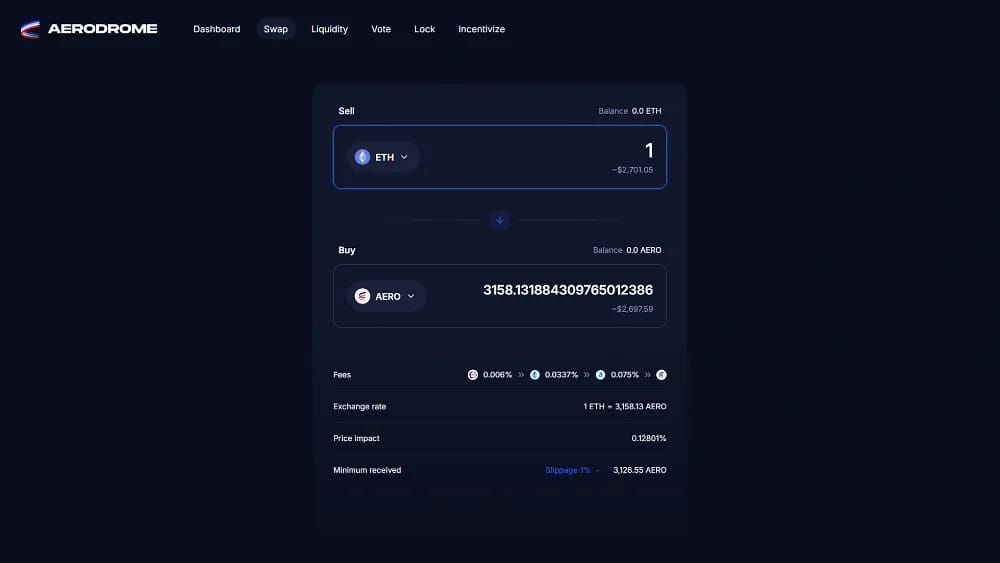Click the Sell label

coord(346,111)
